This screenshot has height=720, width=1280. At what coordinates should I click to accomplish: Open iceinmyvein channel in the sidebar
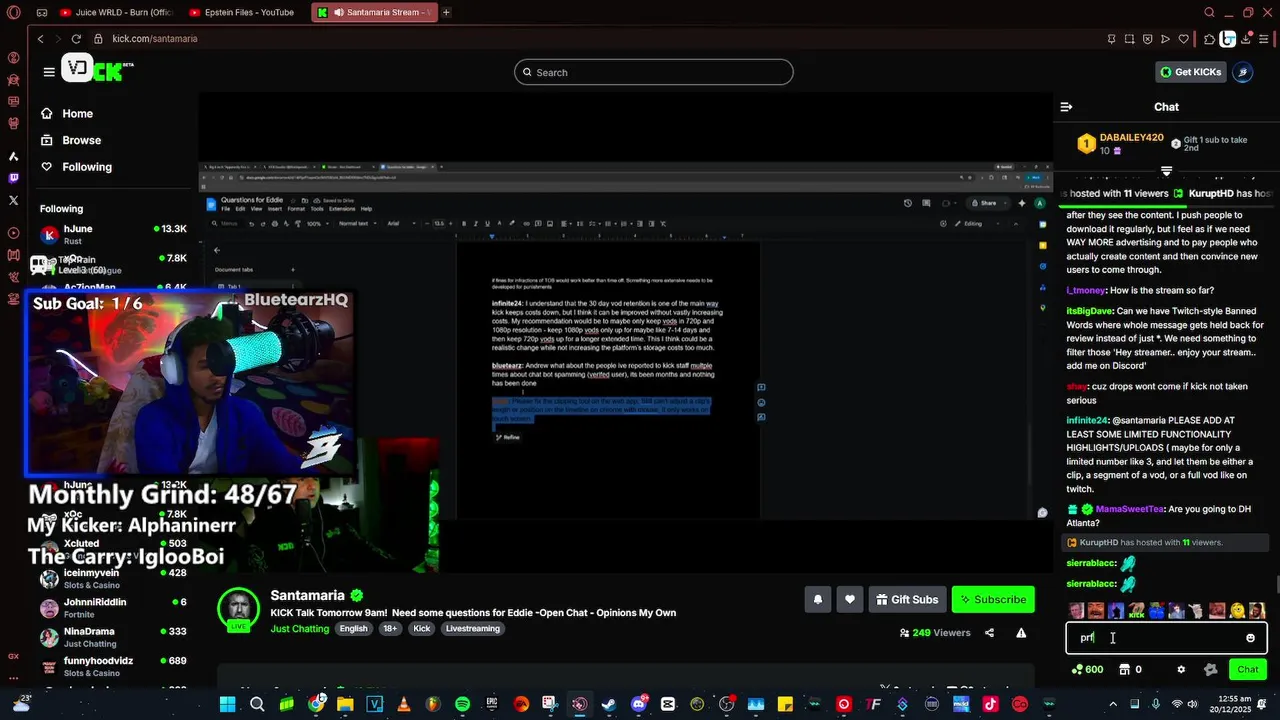tap(113, 578)
